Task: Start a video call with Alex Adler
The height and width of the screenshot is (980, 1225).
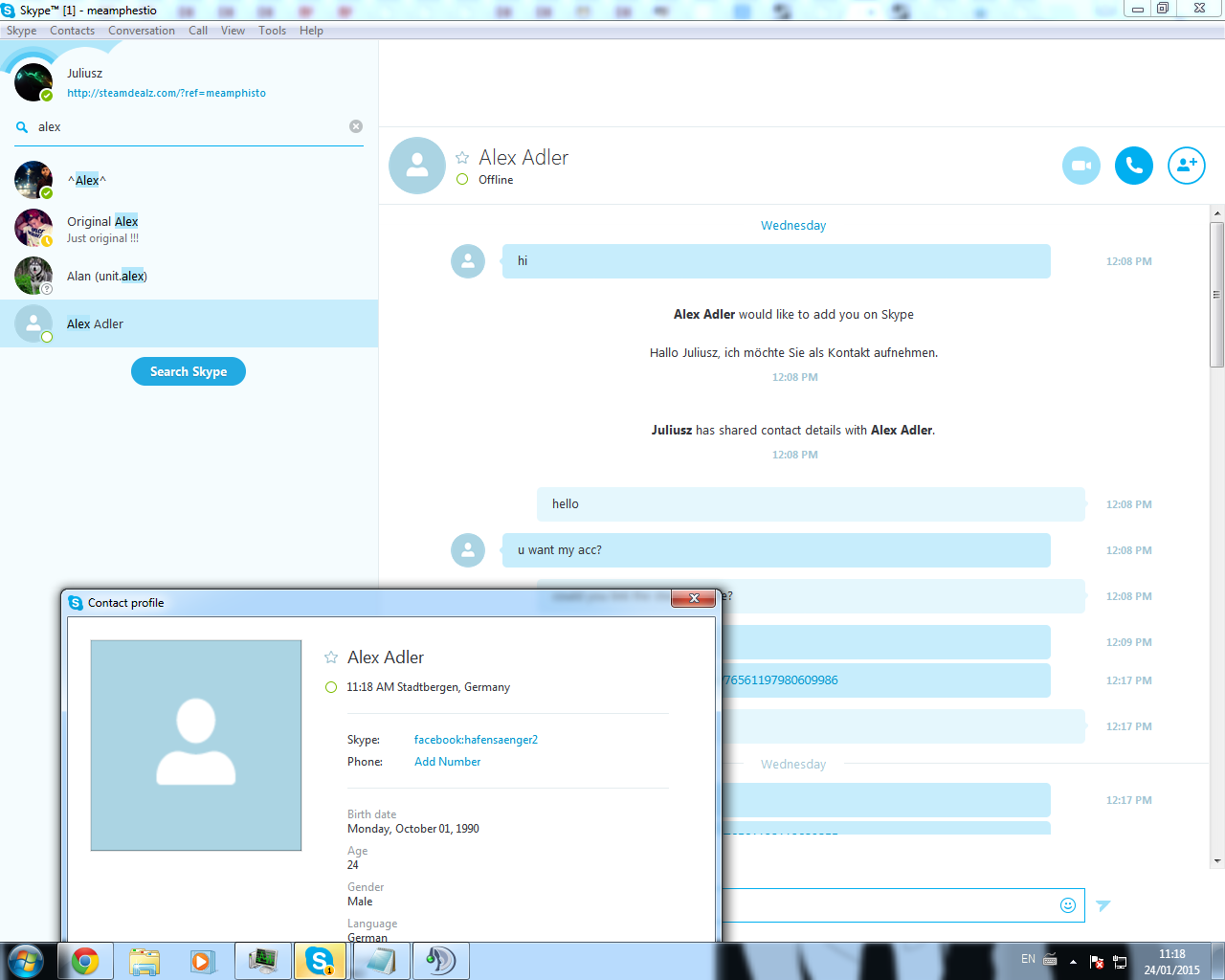Action: click(1081, 166)
